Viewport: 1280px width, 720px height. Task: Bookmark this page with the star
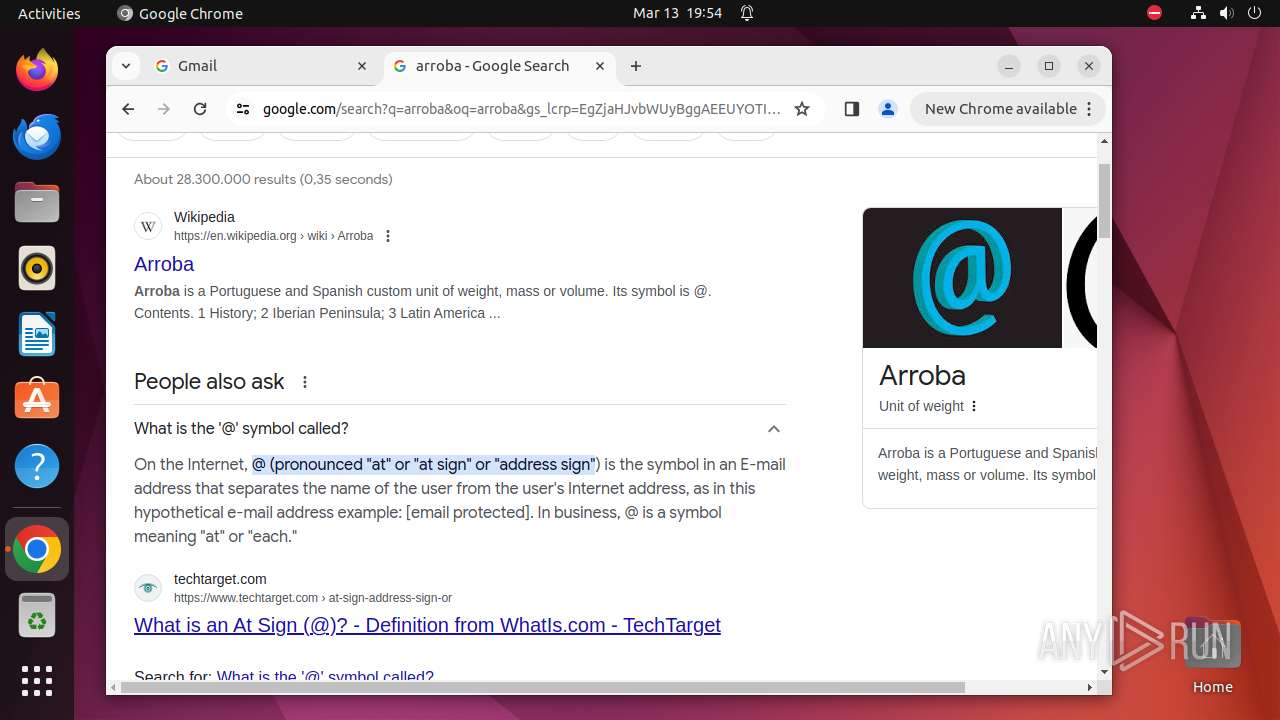pyautogui.click(x=802, y=109)
